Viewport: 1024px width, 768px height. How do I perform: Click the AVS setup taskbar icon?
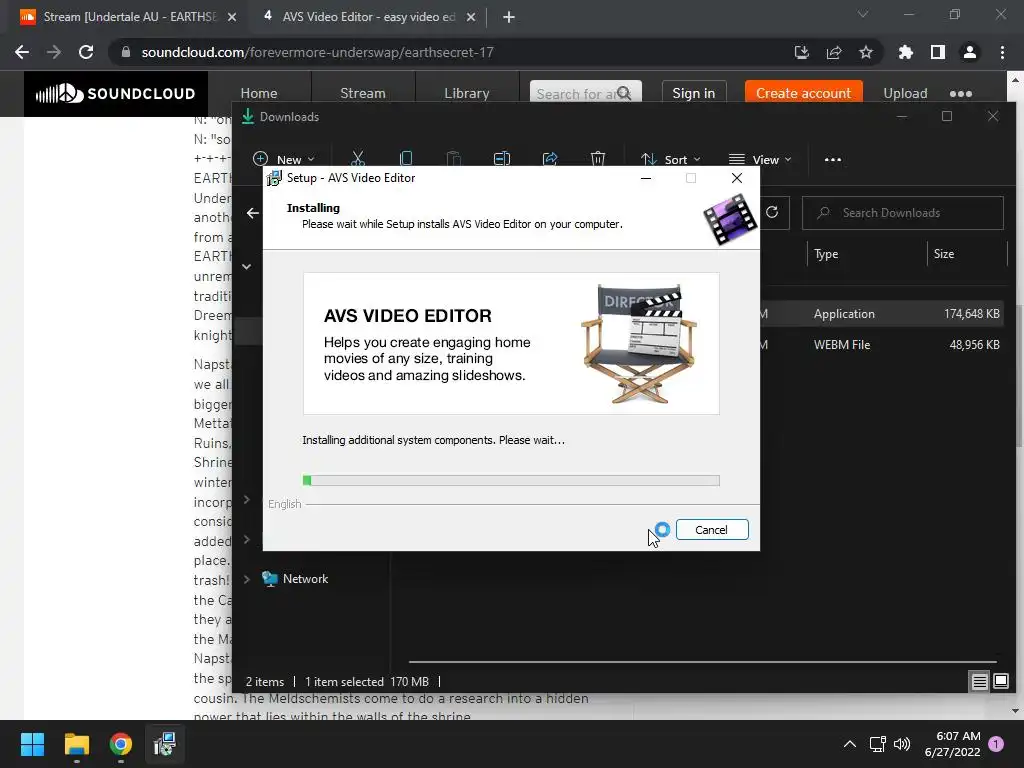[x=165, y=744]
